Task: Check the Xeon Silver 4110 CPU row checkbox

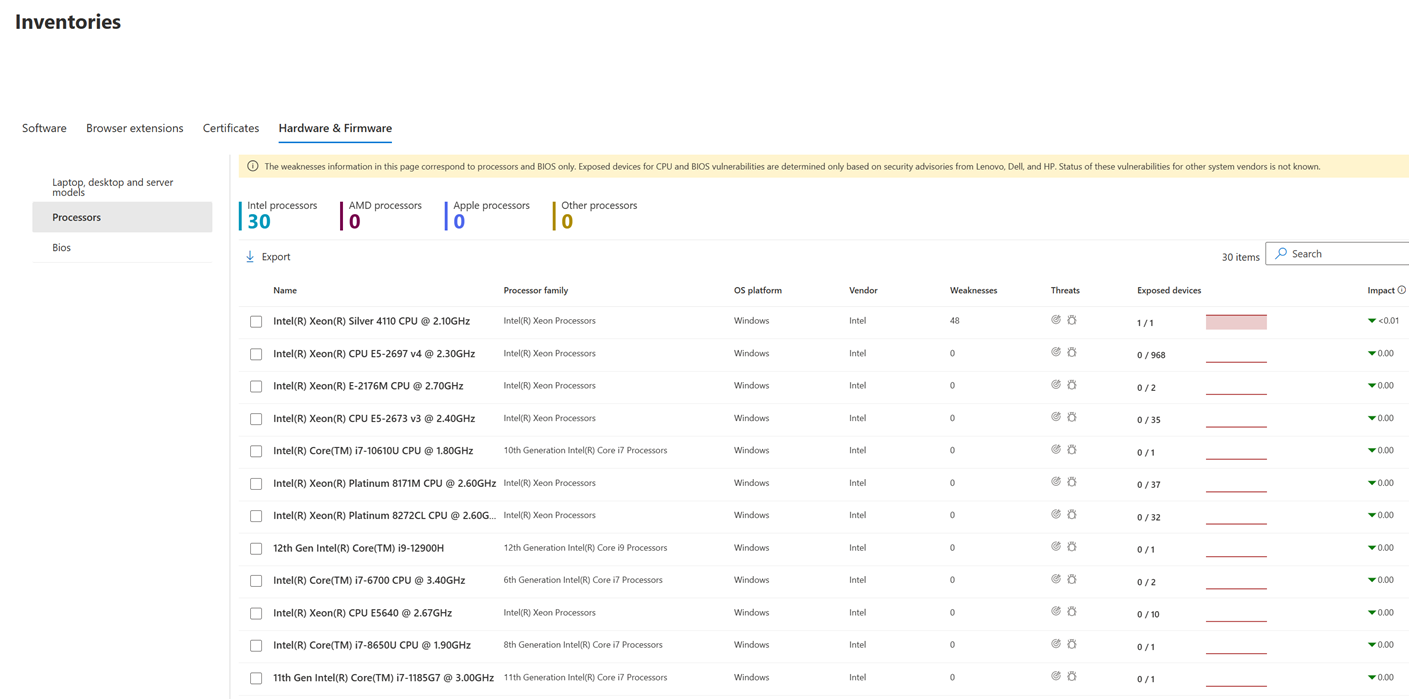Action: pyautogui.click(x=256, y=322)
